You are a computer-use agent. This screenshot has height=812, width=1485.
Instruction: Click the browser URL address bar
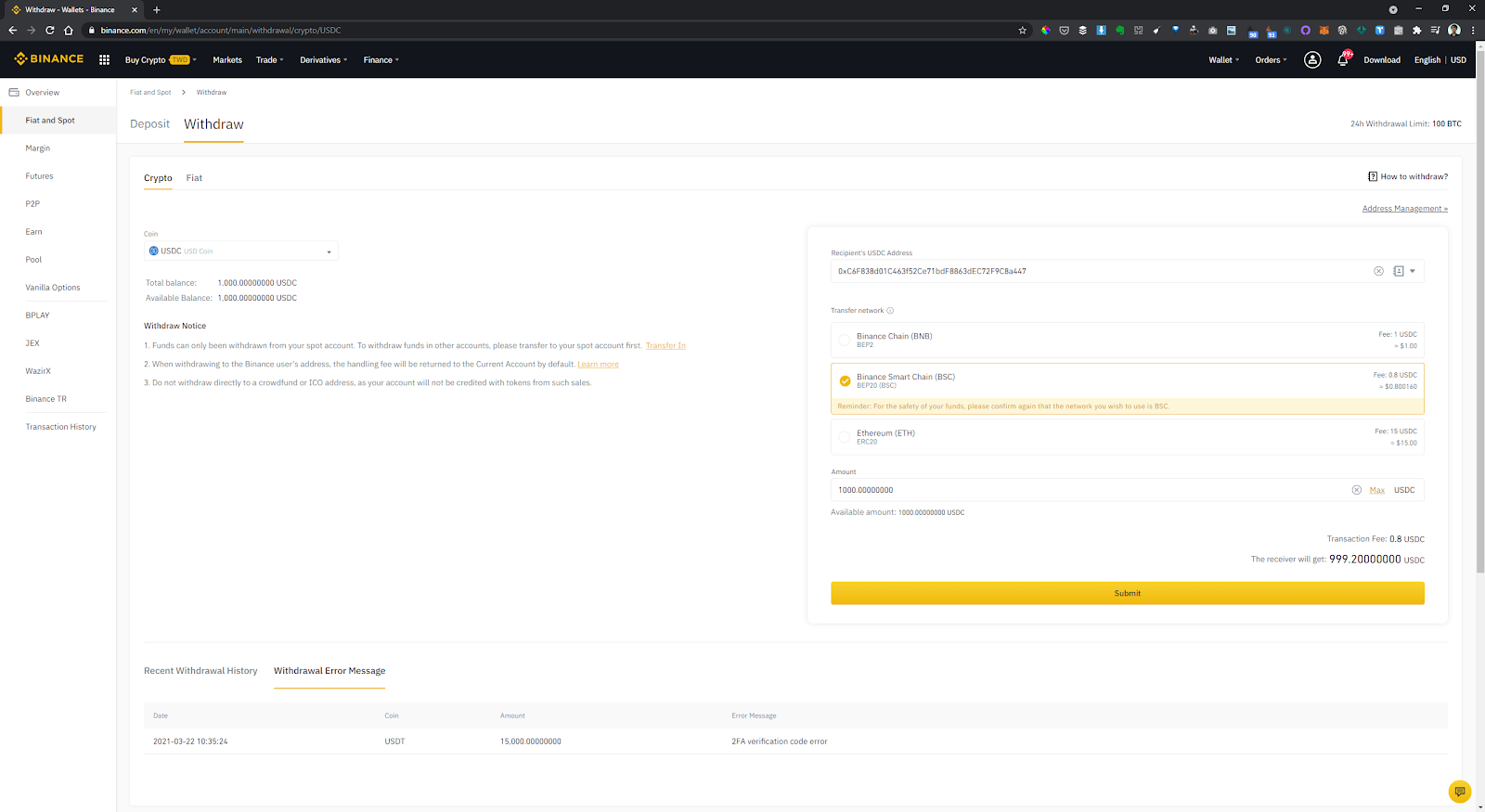pos(557,30)
